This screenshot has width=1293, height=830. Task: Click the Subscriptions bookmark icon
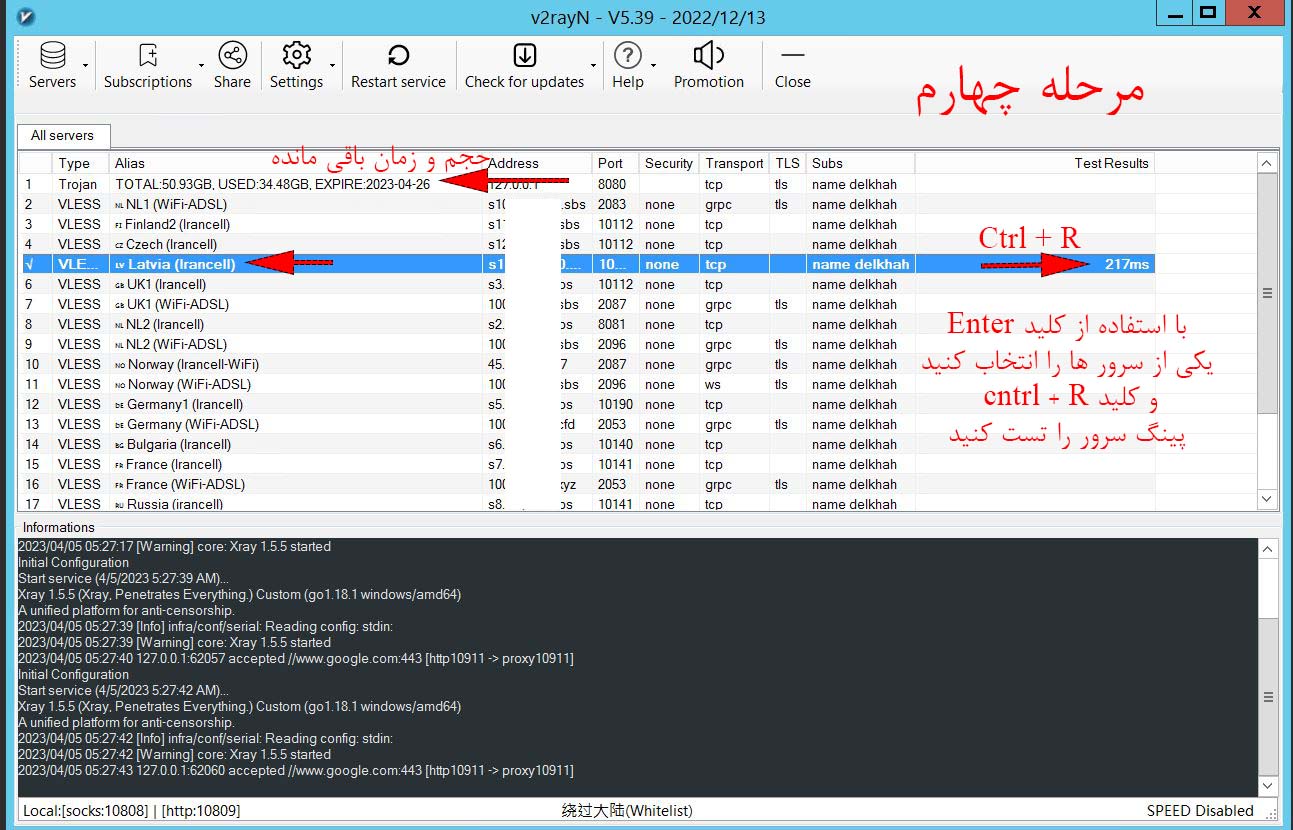click(148, 55)
